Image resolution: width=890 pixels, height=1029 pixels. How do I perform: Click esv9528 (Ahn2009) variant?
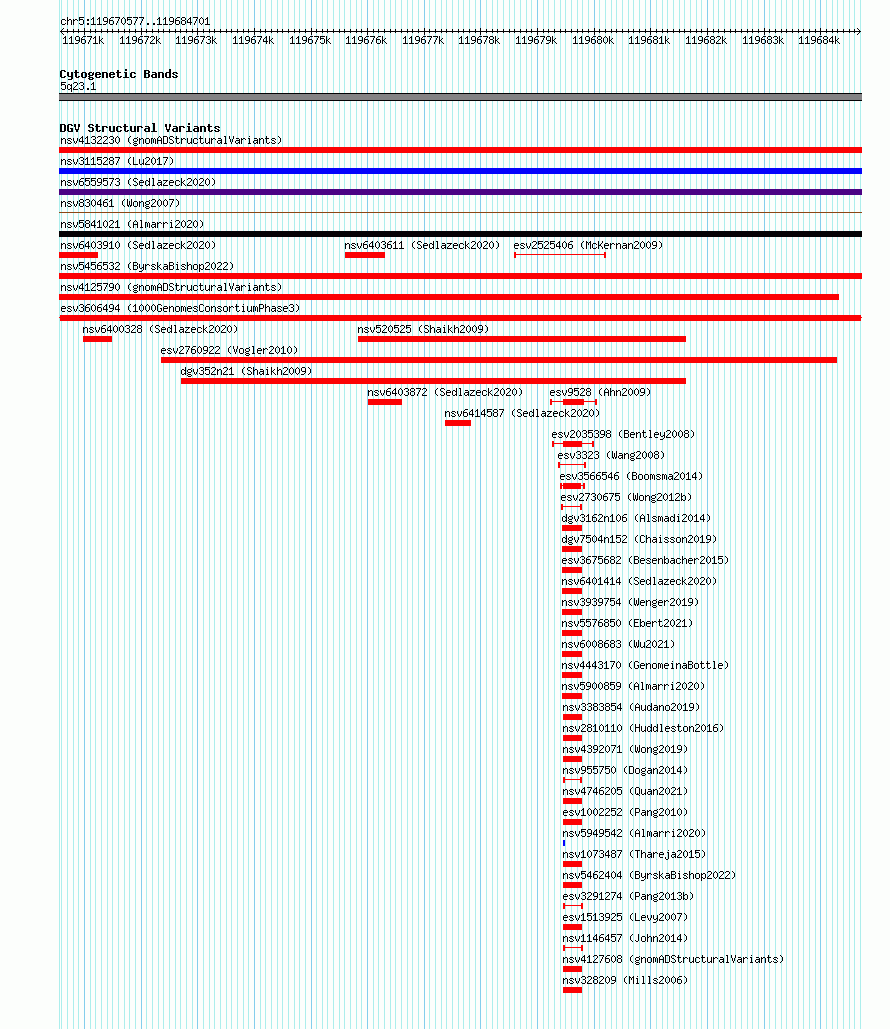pos(600,392)
